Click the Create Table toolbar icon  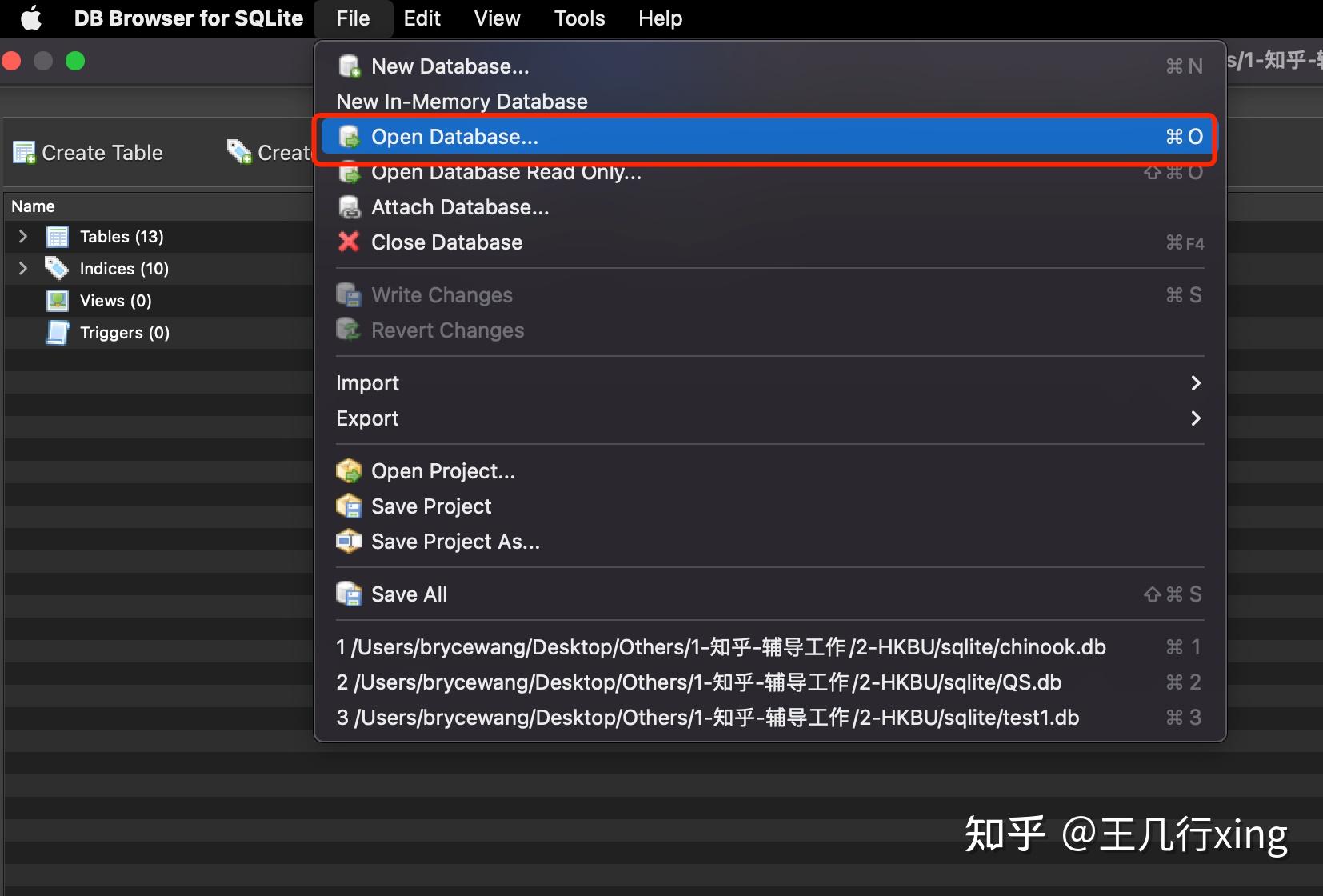point(24,151)
